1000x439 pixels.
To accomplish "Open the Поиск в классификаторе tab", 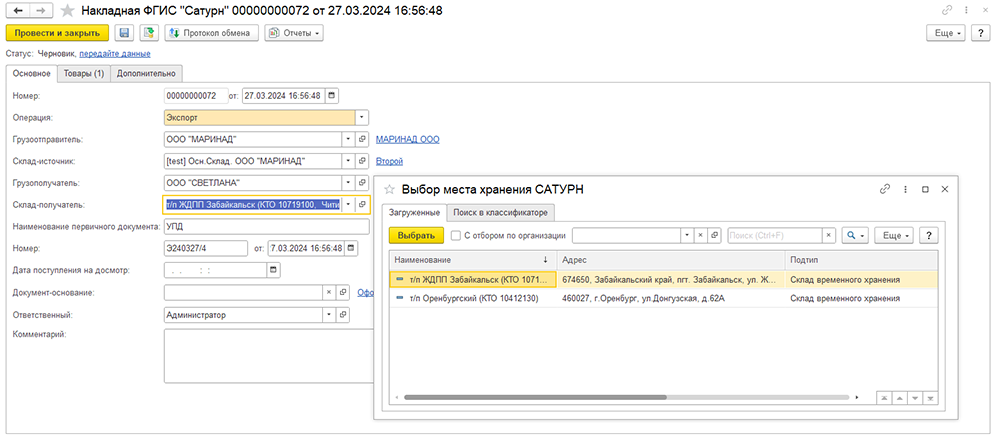I will coord(501,212).
